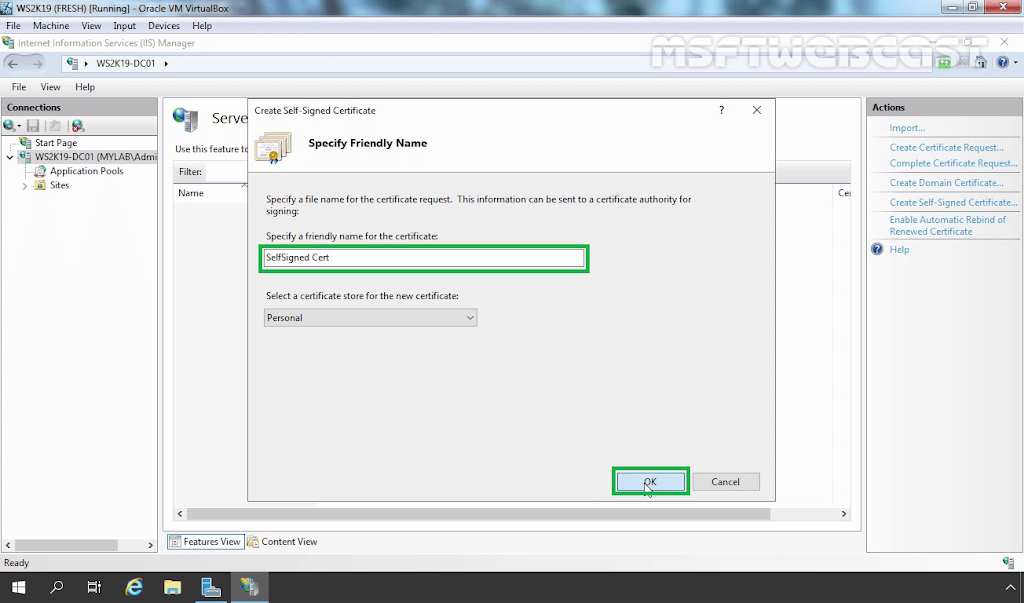Image resolution: width=1024 pixels, height=603 pixels.
Task: Click the horizontal scrollbar of the certificates list
Action: click(478, 513)
